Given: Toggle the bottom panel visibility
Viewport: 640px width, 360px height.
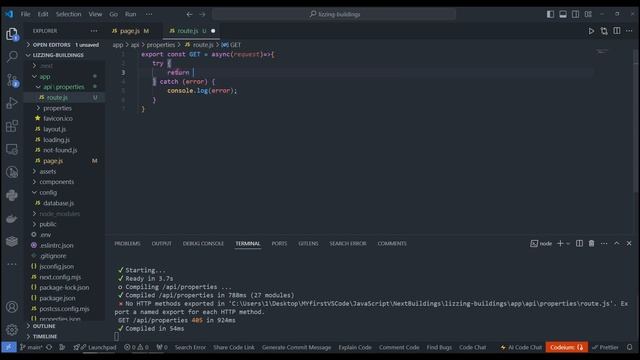Looking at the screenshot, I should [563, 14].
